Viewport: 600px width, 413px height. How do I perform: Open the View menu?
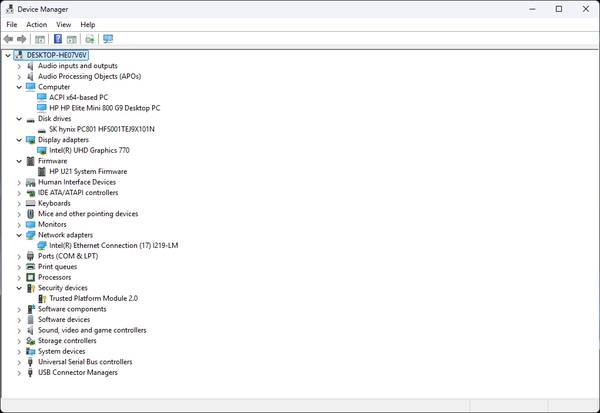pyautogui.click(x=63, y=24)
